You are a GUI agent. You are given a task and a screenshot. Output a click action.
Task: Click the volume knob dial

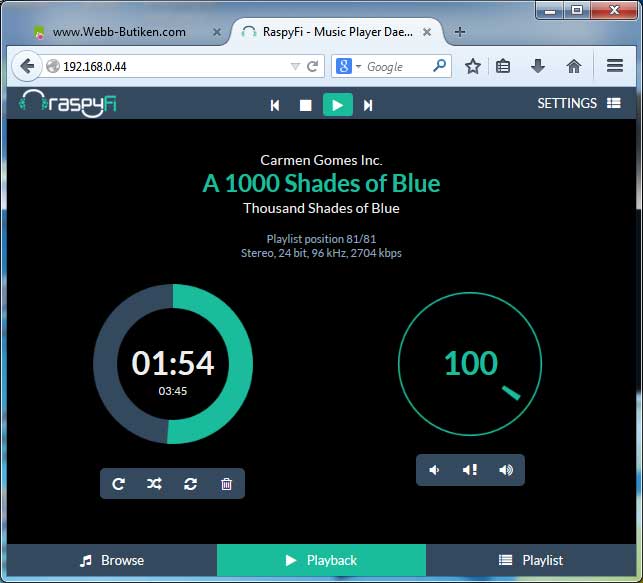(470, 364)
